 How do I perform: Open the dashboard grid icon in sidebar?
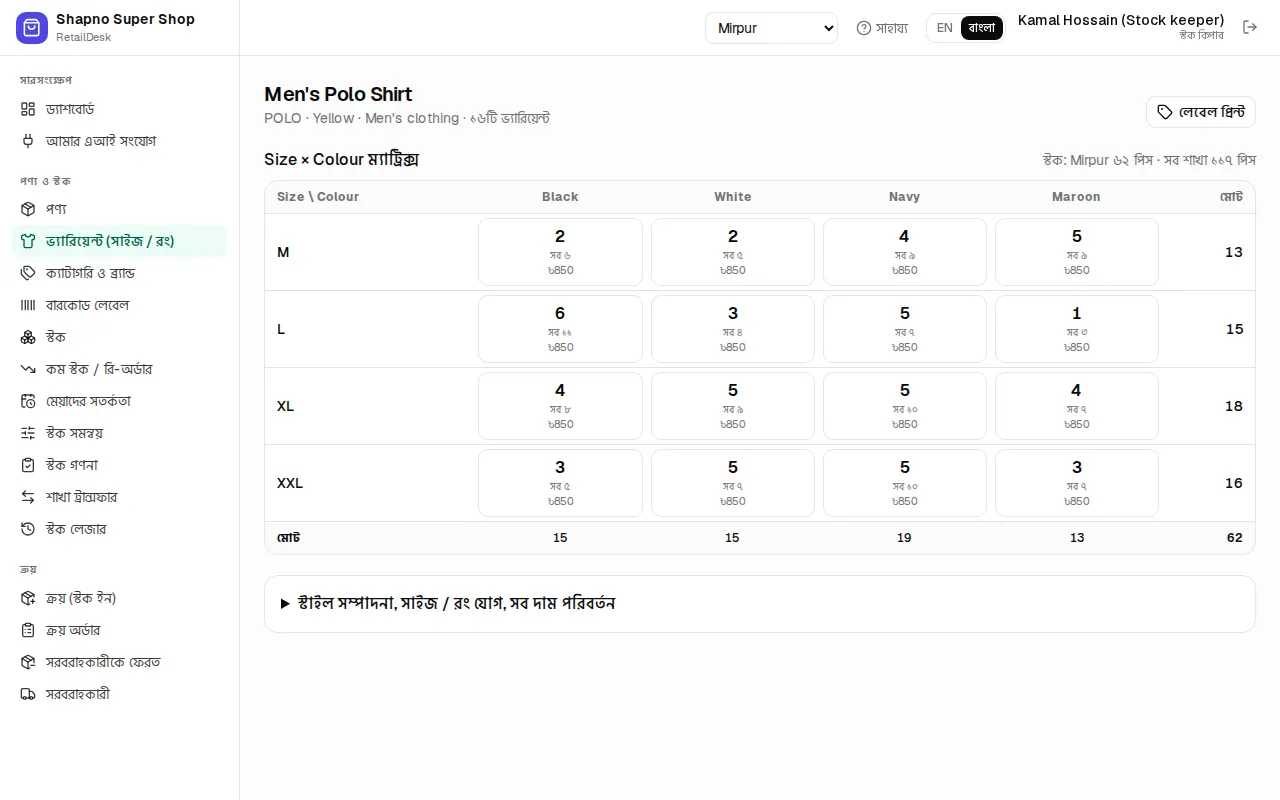point(28,109)
